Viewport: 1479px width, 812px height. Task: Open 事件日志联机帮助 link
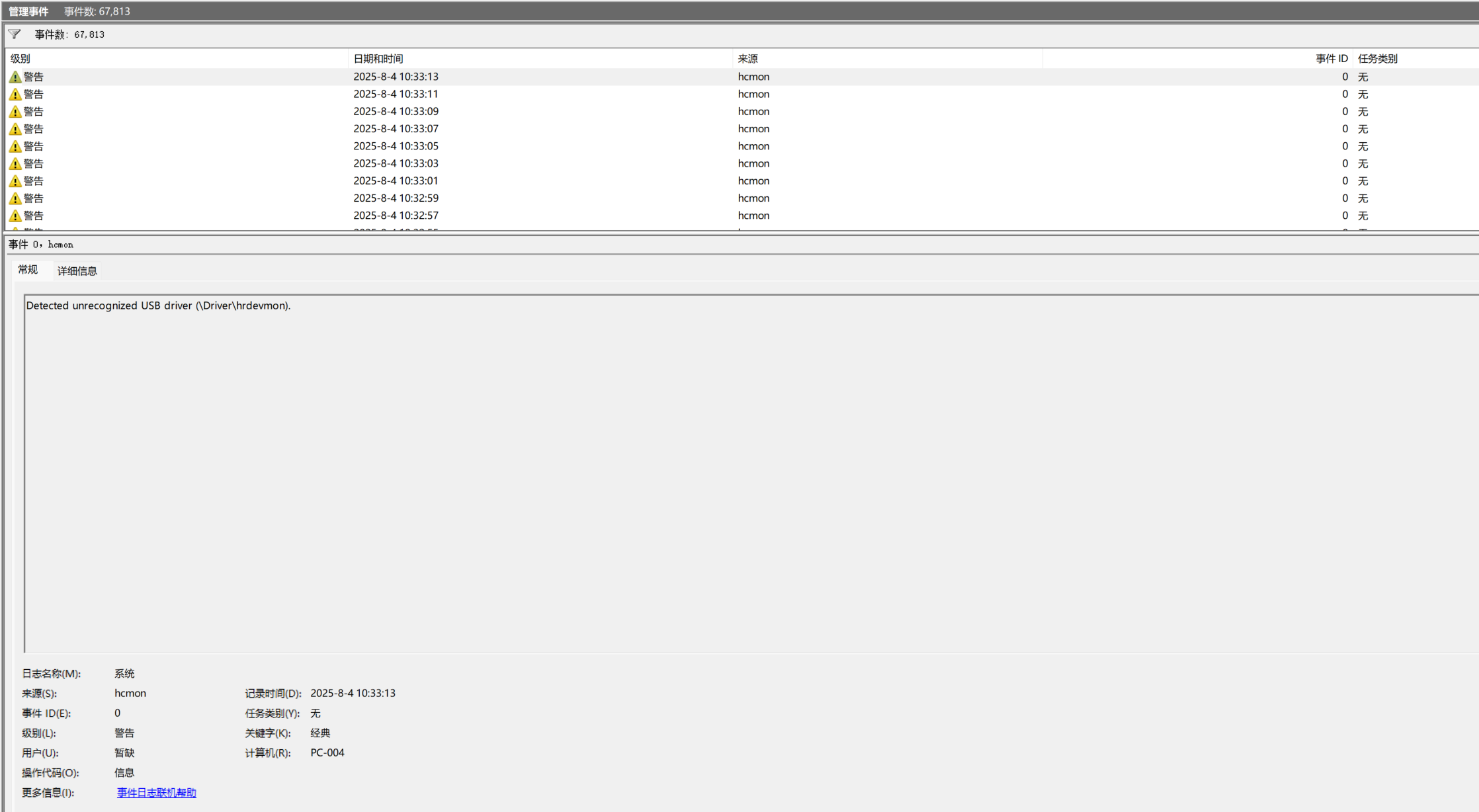[156, 793]
